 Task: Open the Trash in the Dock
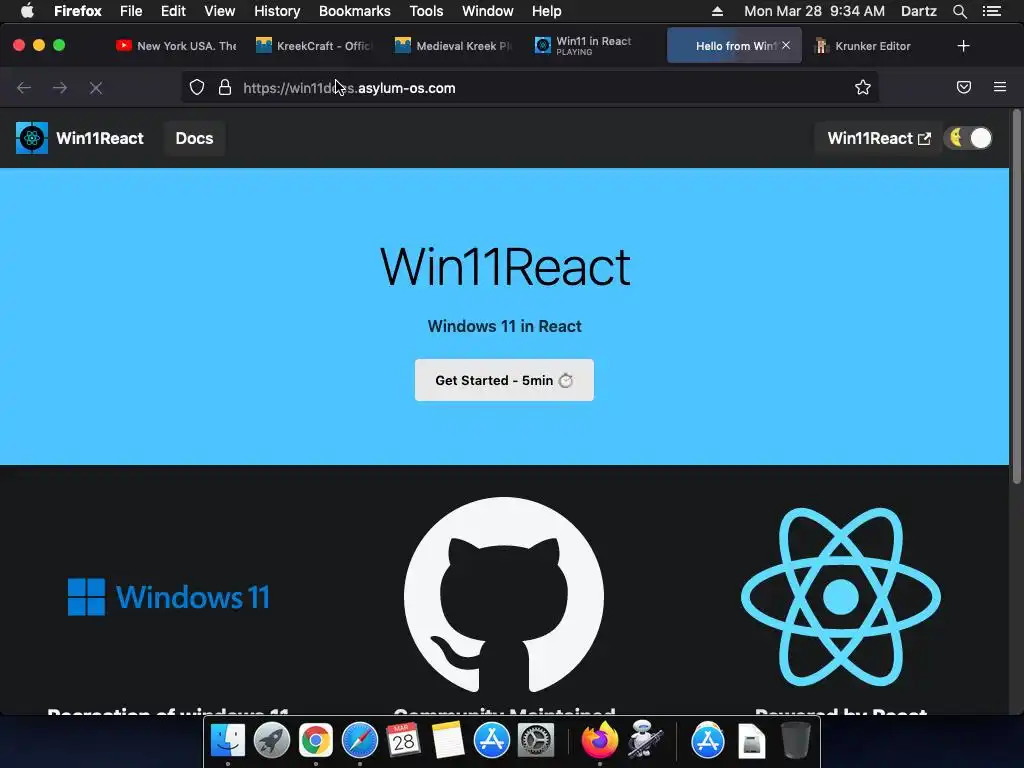tap(795, 740)
